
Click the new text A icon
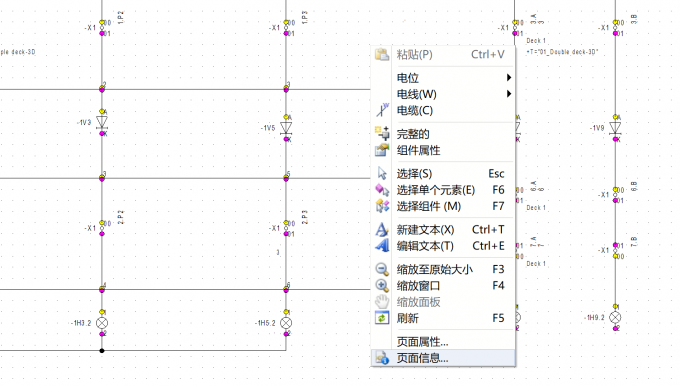(382, 229)
